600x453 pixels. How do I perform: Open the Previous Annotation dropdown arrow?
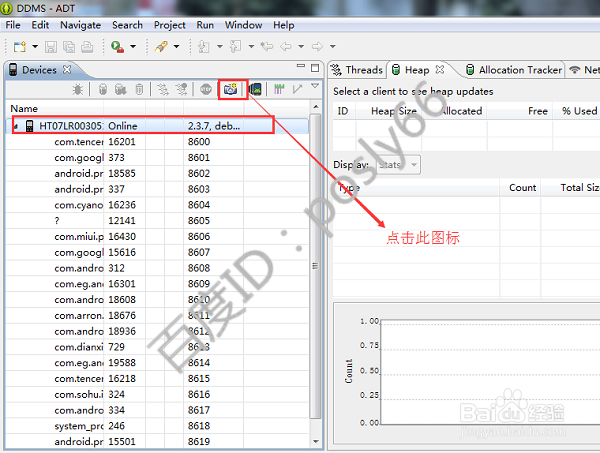(251, 47)
